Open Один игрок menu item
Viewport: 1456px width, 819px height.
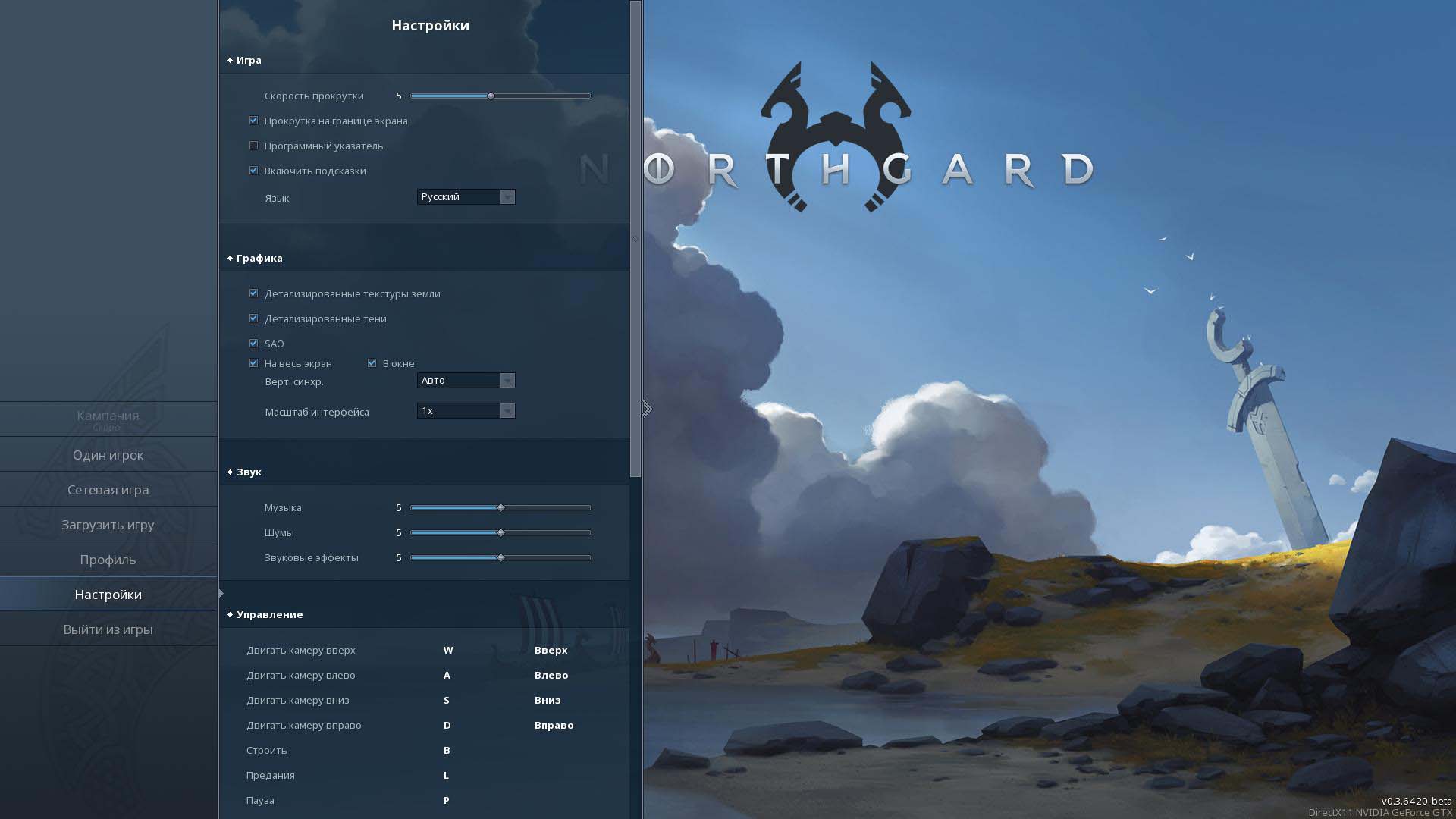108,455
